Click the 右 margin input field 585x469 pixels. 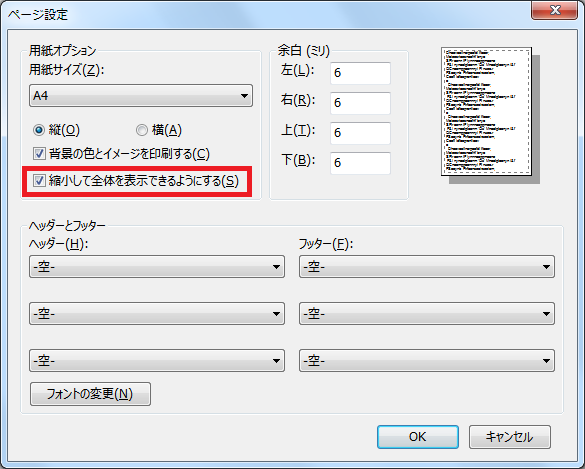point(360,103)
